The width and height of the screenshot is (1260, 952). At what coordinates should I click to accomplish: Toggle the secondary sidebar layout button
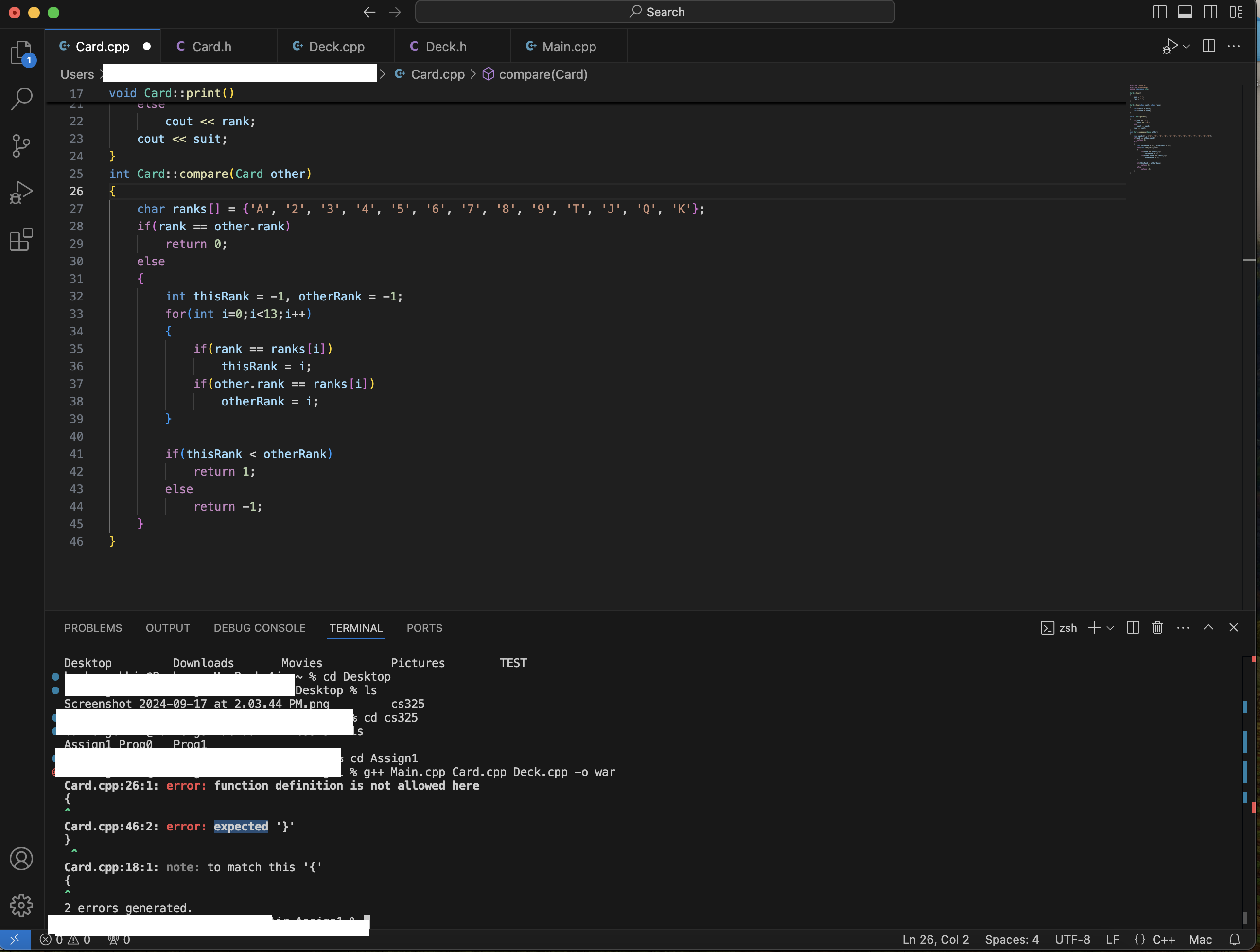(x=1210, y=12)
